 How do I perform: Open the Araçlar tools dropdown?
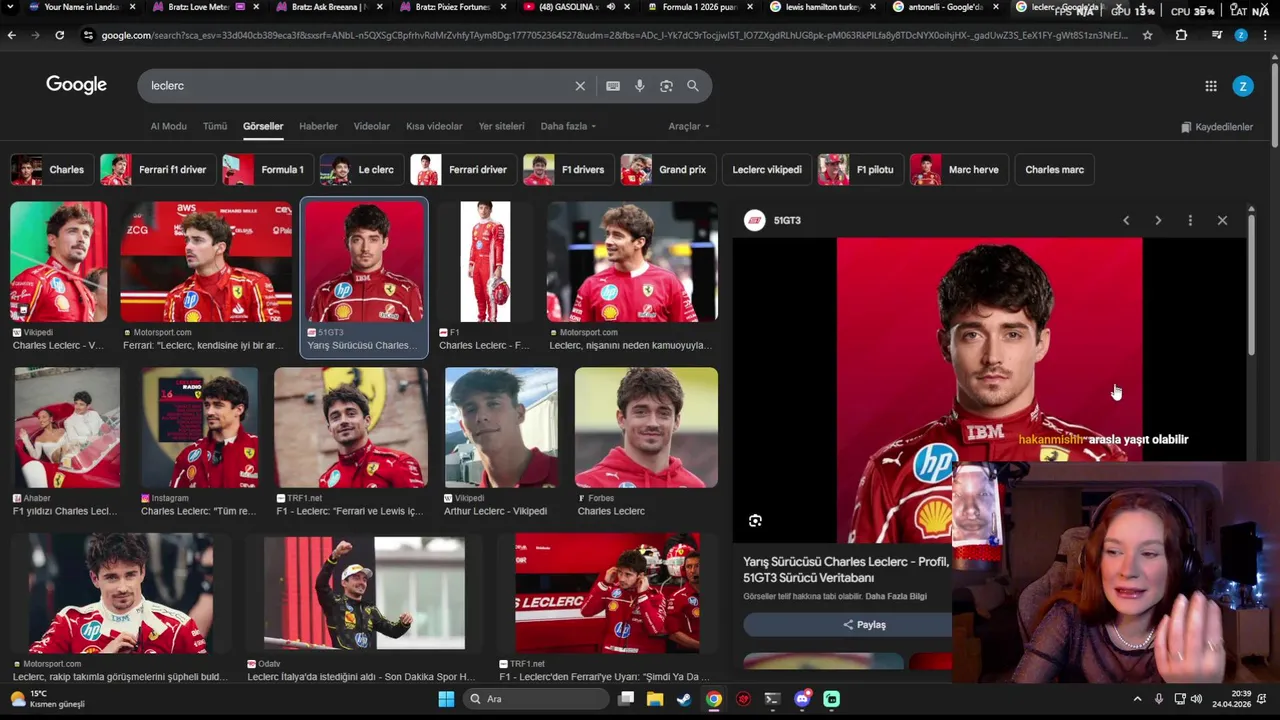coord(689,126)
